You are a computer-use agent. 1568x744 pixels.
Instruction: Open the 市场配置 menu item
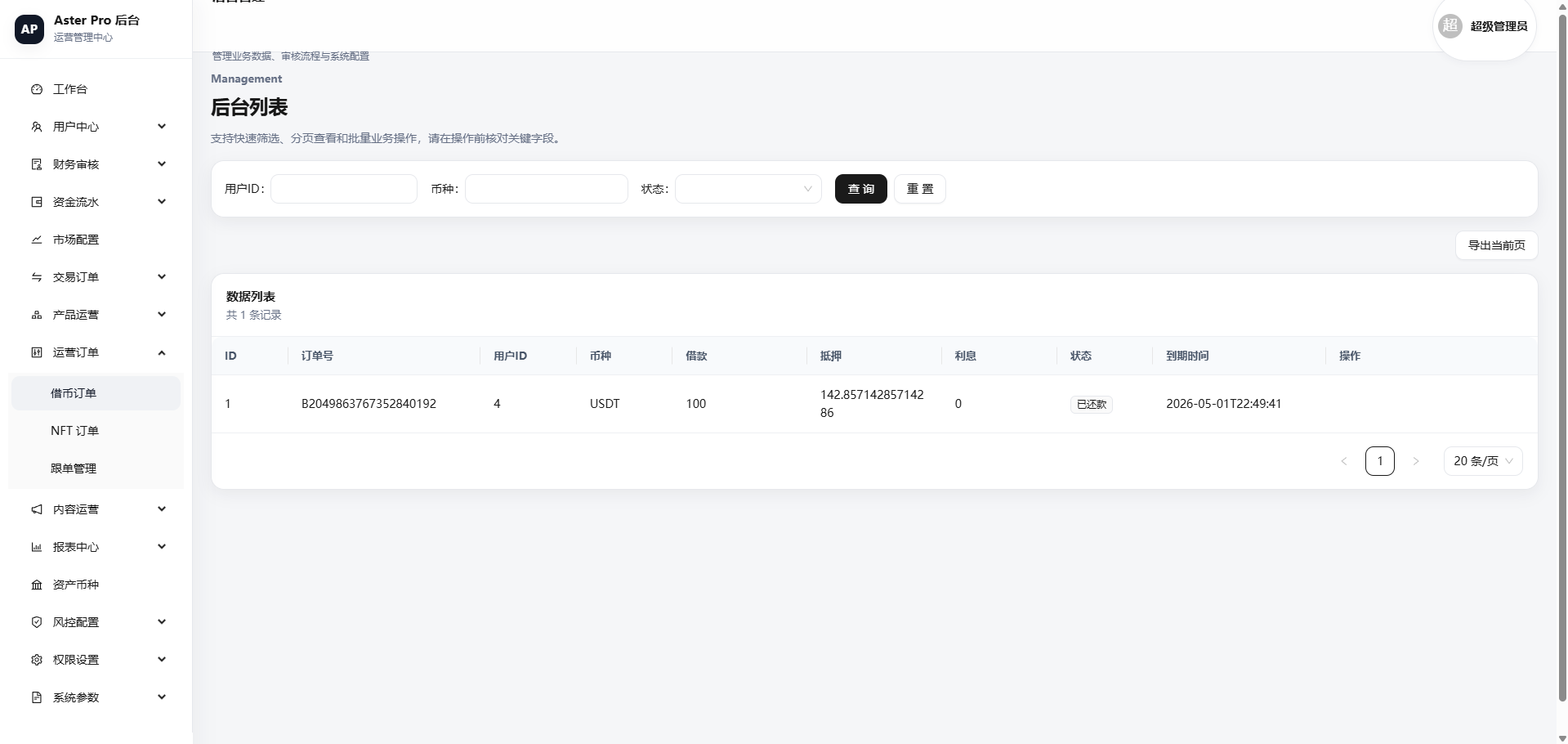point(96,240)
